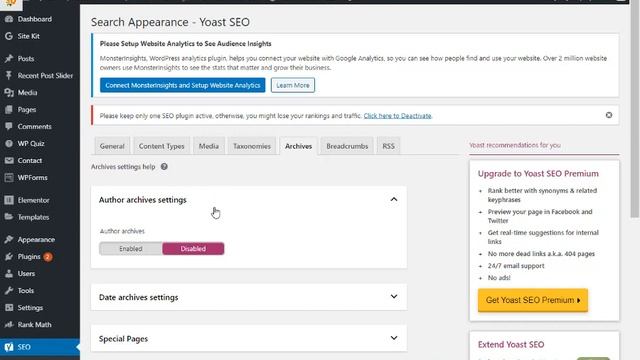Click the Site Kit G icon
Image resolution: width=640 pixels, height=360 pixels.
(x=9, y=36)
